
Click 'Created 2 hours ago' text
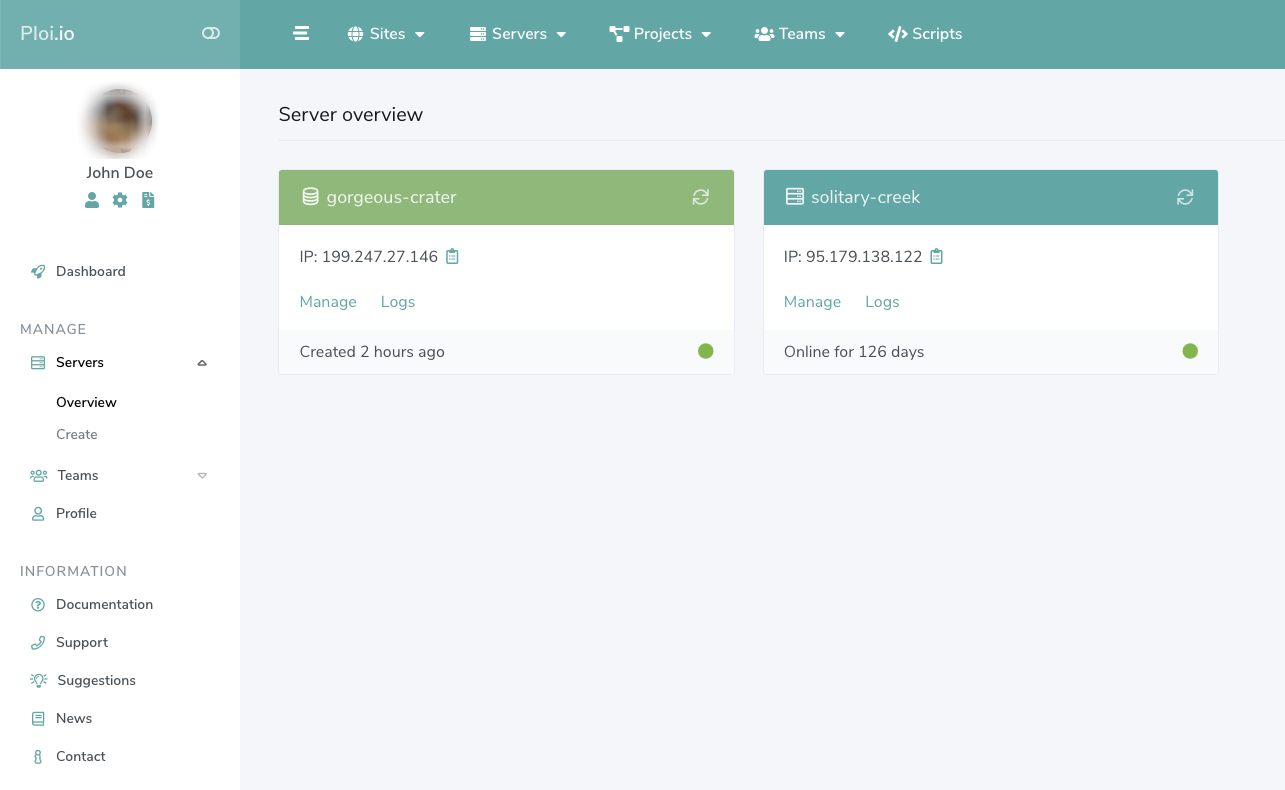pos(372,352)
